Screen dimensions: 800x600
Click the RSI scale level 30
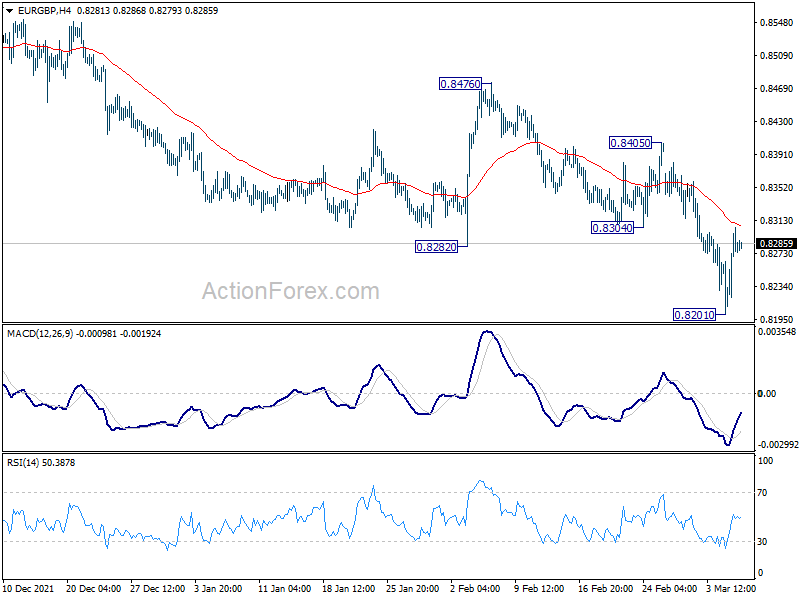point(762,542)
